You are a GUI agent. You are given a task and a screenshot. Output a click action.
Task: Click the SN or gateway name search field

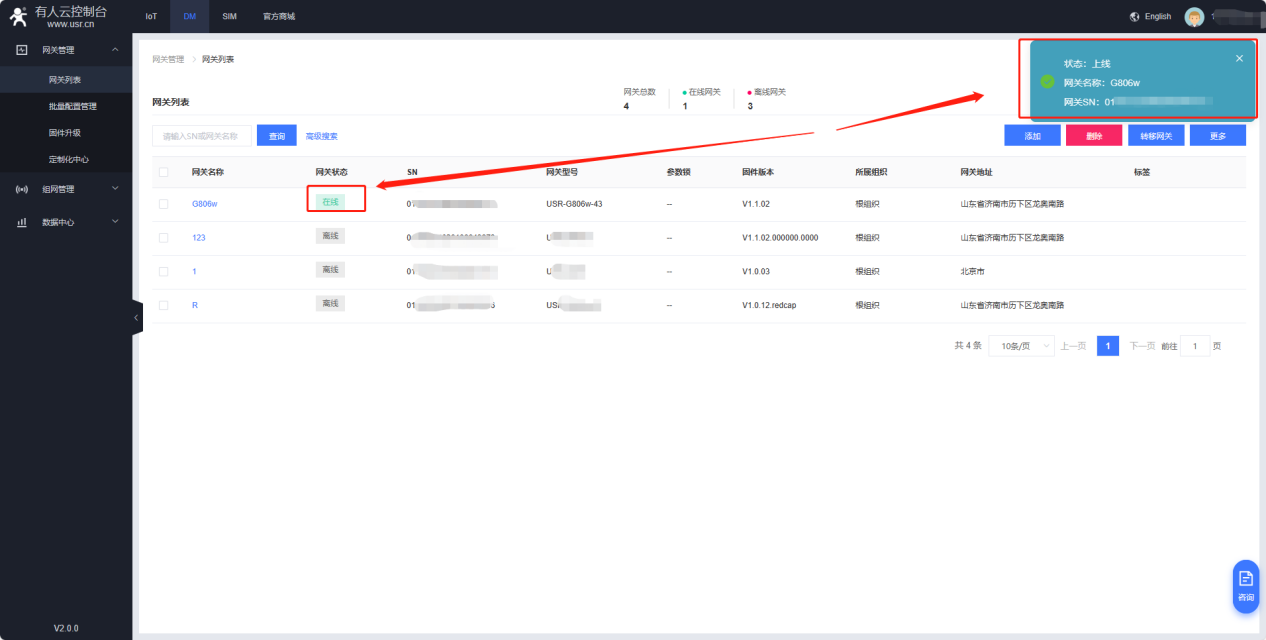[201, 136]
